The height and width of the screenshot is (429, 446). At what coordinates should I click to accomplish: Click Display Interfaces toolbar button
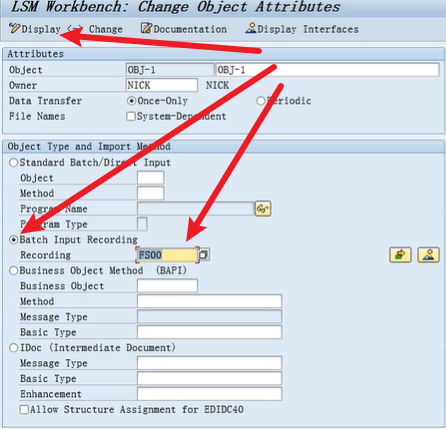(x=302, y=29)
